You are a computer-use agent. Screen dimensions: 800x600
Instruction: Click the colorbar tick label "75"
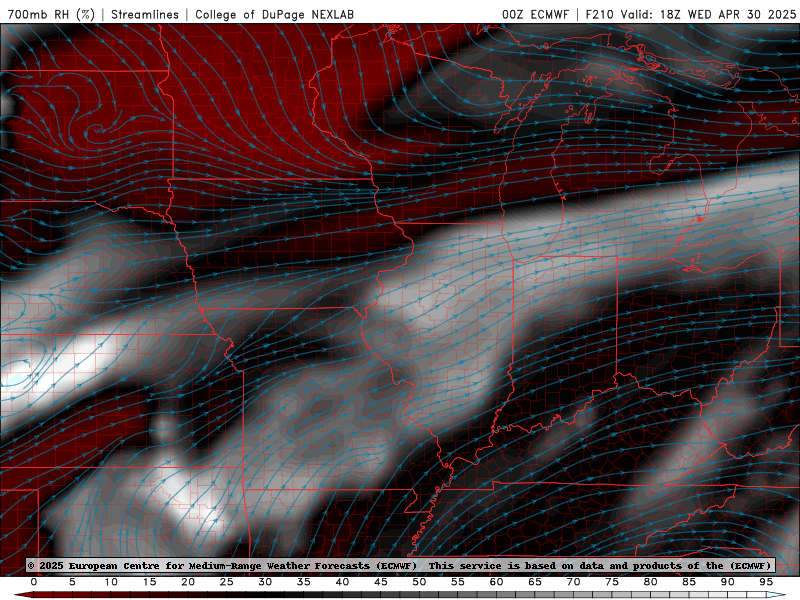pyautogui.click(x=612, y=582)
